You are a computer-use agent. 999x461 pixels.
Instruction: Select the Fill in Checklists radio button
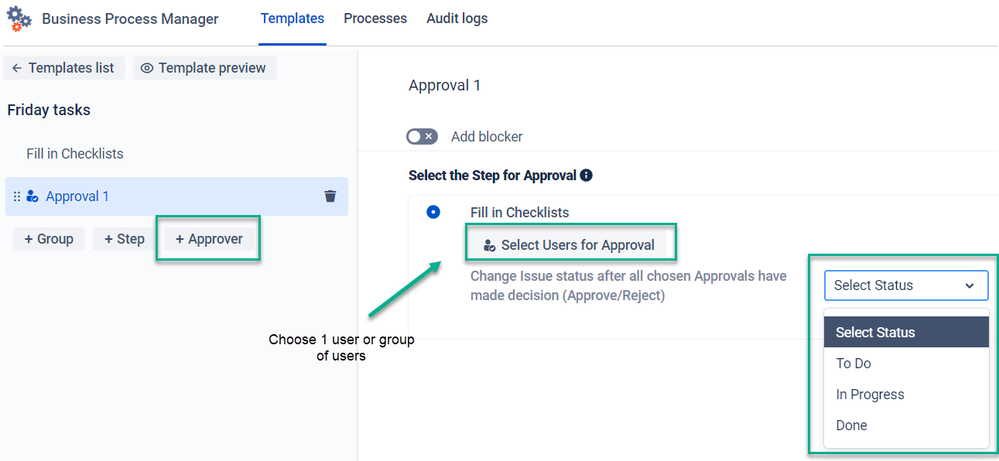[x=433, y=212]
